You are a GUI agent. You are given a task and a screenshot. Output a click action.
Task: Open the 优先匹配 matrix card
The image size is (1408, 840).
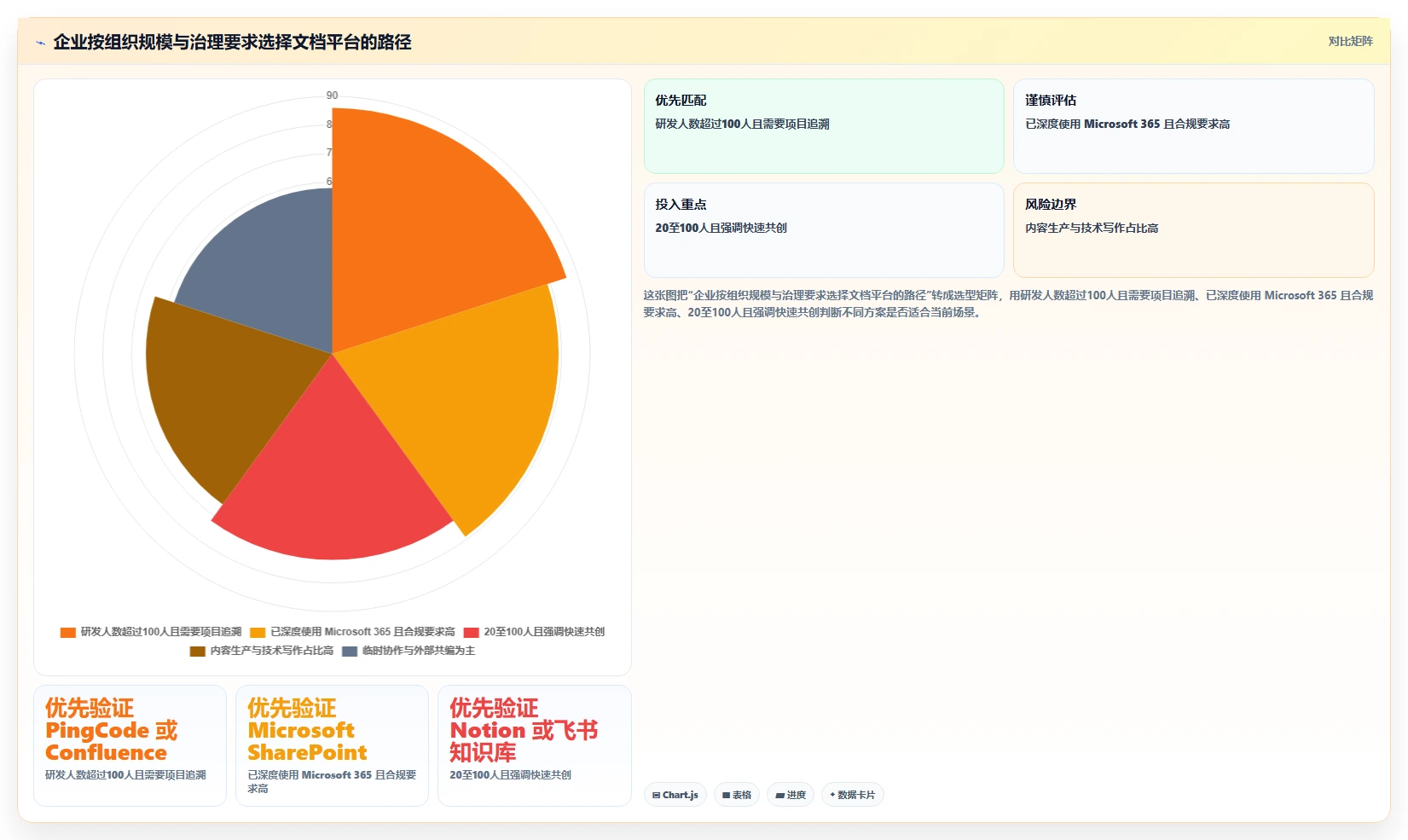coord(824,126)
